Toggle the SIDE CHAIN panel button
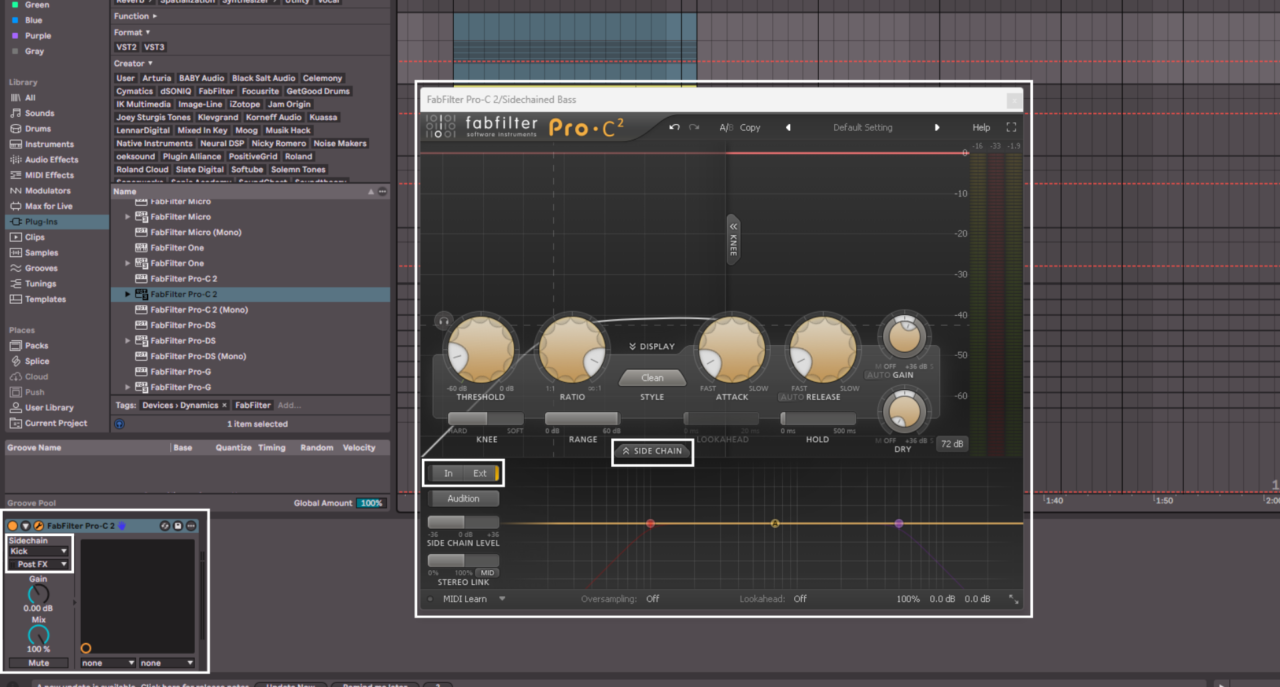Viewport: 1280px width, 687px height. pyautogui.click(x=653, y=451)
